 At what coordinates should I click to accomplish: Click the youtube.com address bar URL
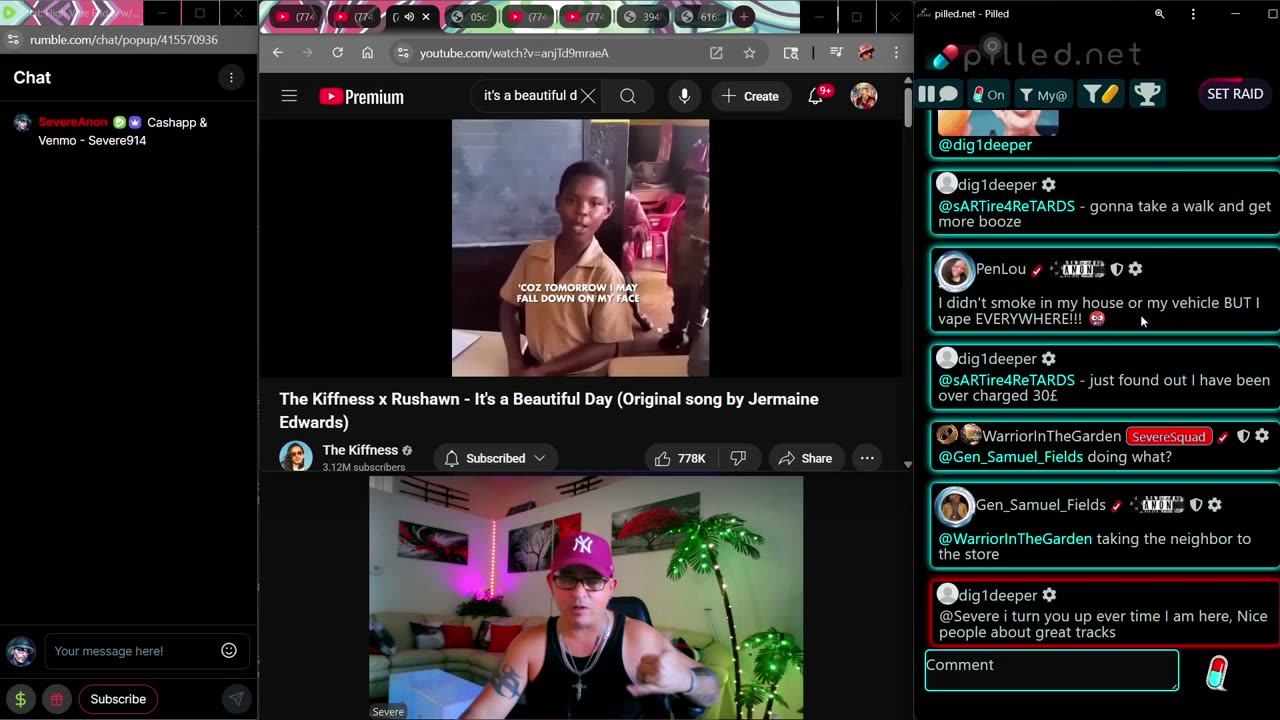click(x=514, y=53)
